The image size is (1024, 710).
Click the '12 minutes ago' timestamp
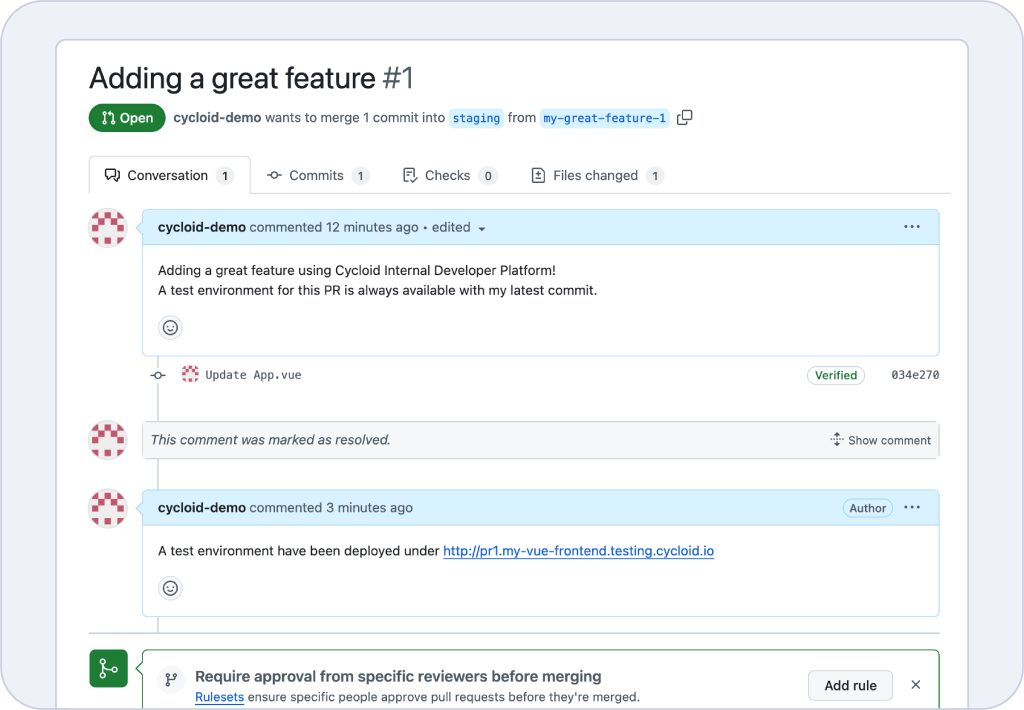(372, 227)
